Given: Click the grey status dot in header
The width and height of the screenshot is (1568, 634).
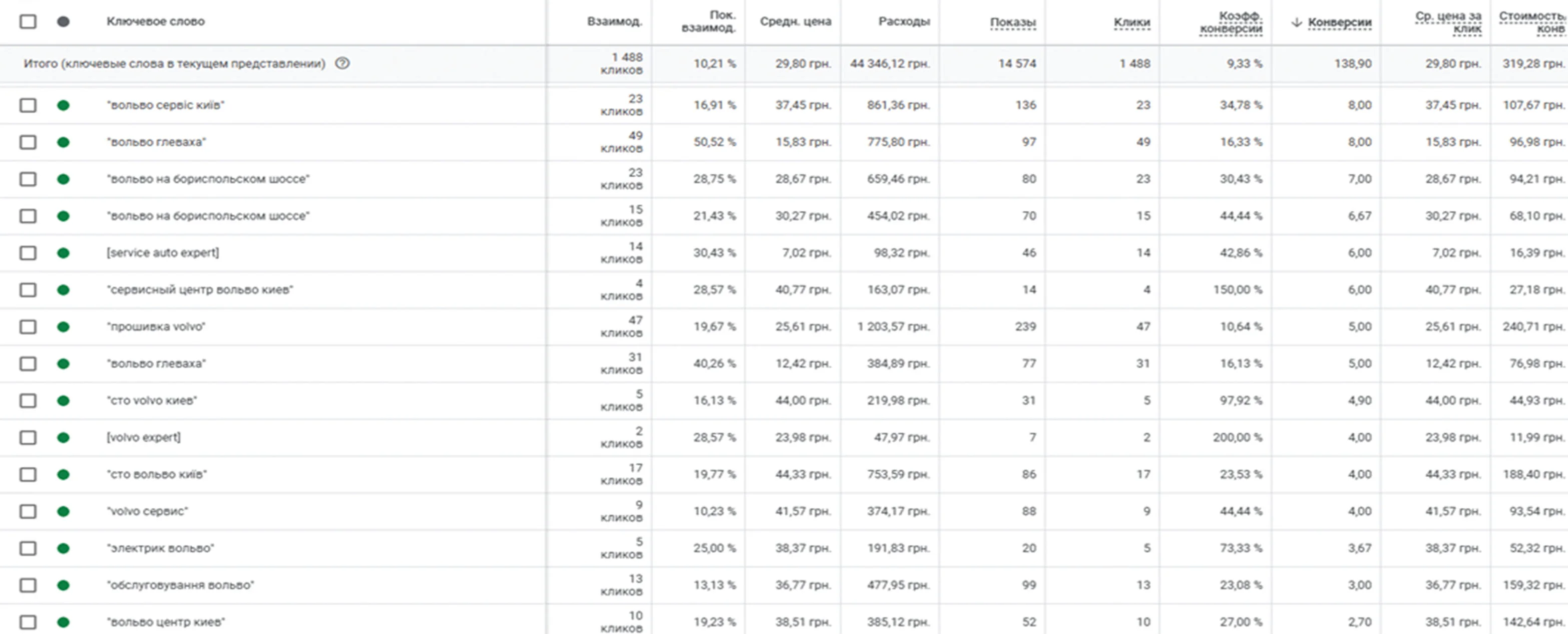Looking at the screenshot, I should [63, 22].
